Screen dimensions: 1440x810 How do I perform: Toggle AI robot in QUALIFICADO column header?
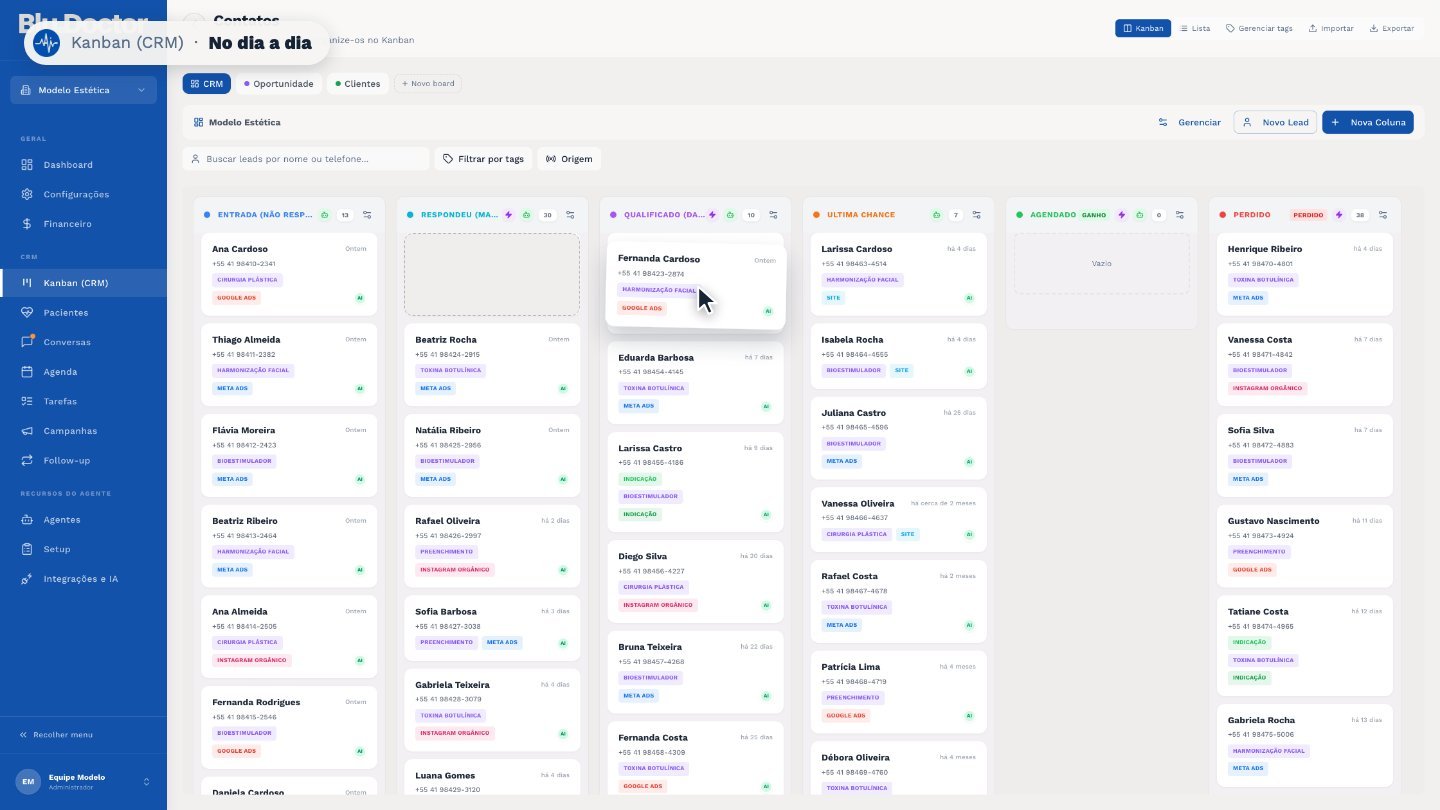[730, 215]
